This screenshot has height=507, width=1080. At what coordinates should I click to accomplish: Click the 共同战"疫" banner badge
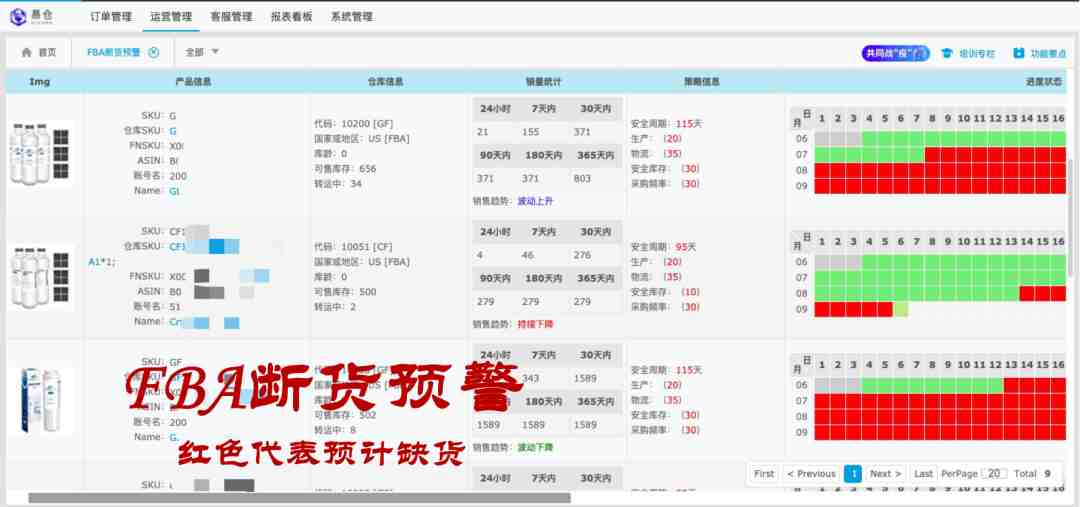click(895, 54)
